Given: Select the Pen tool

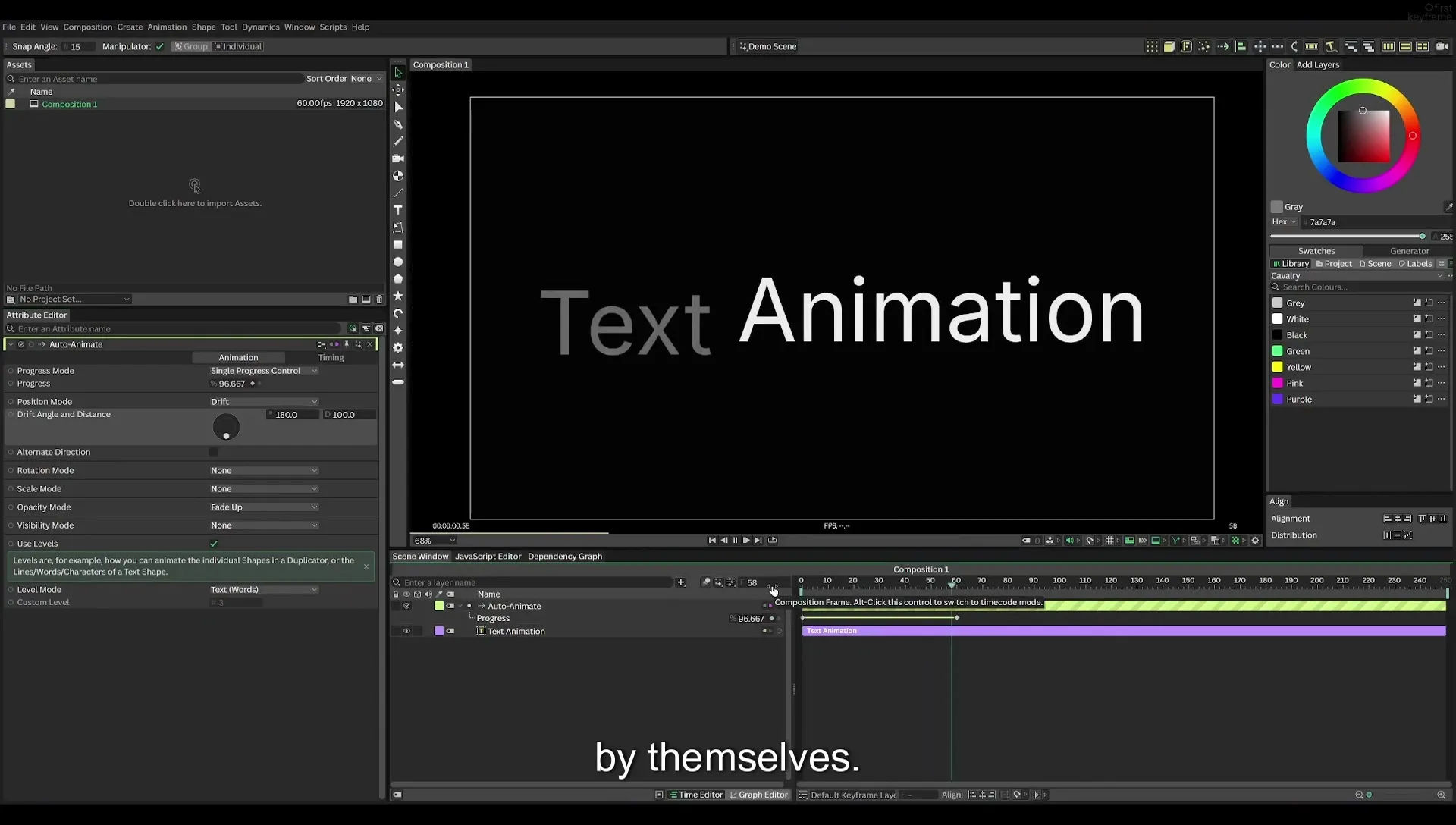Looking at the screenshot, I should point(397,124).
